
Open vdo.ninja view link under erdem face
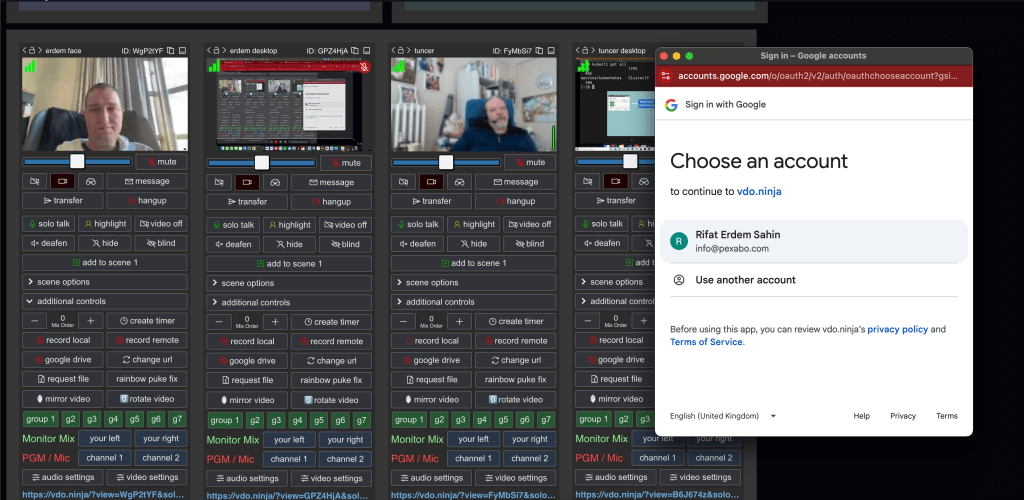point(104,495)
